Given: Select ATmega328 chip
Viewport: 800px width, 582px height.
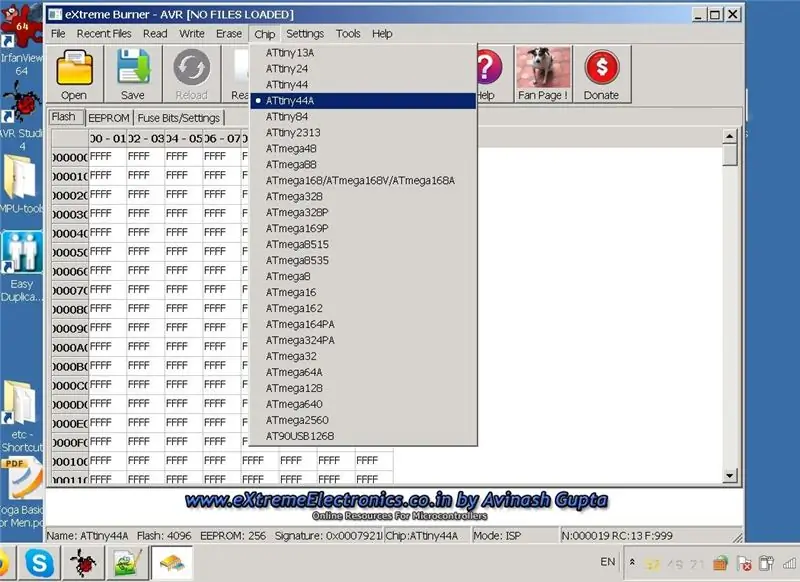Looking at the screenshot, I should [363, 196].
